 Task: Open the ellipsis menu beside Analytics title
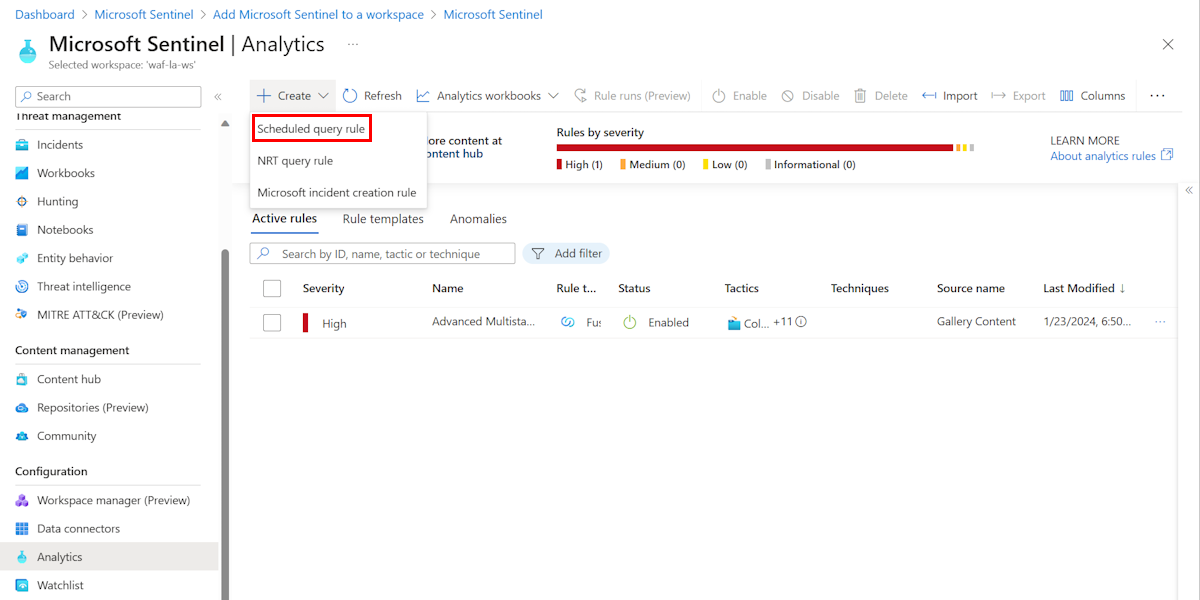(x=353, y=45)
